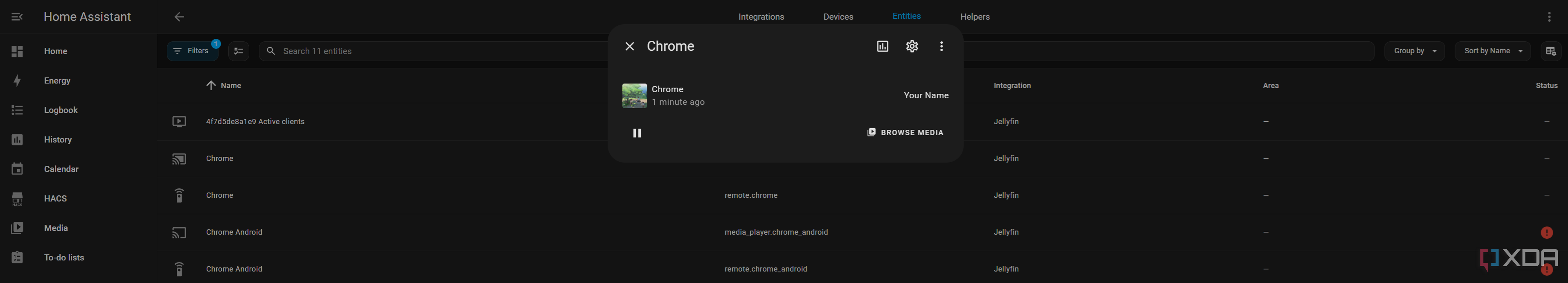1568x283 pixels.
Task: Go back with the arrow button
Action: click(179, 16)
